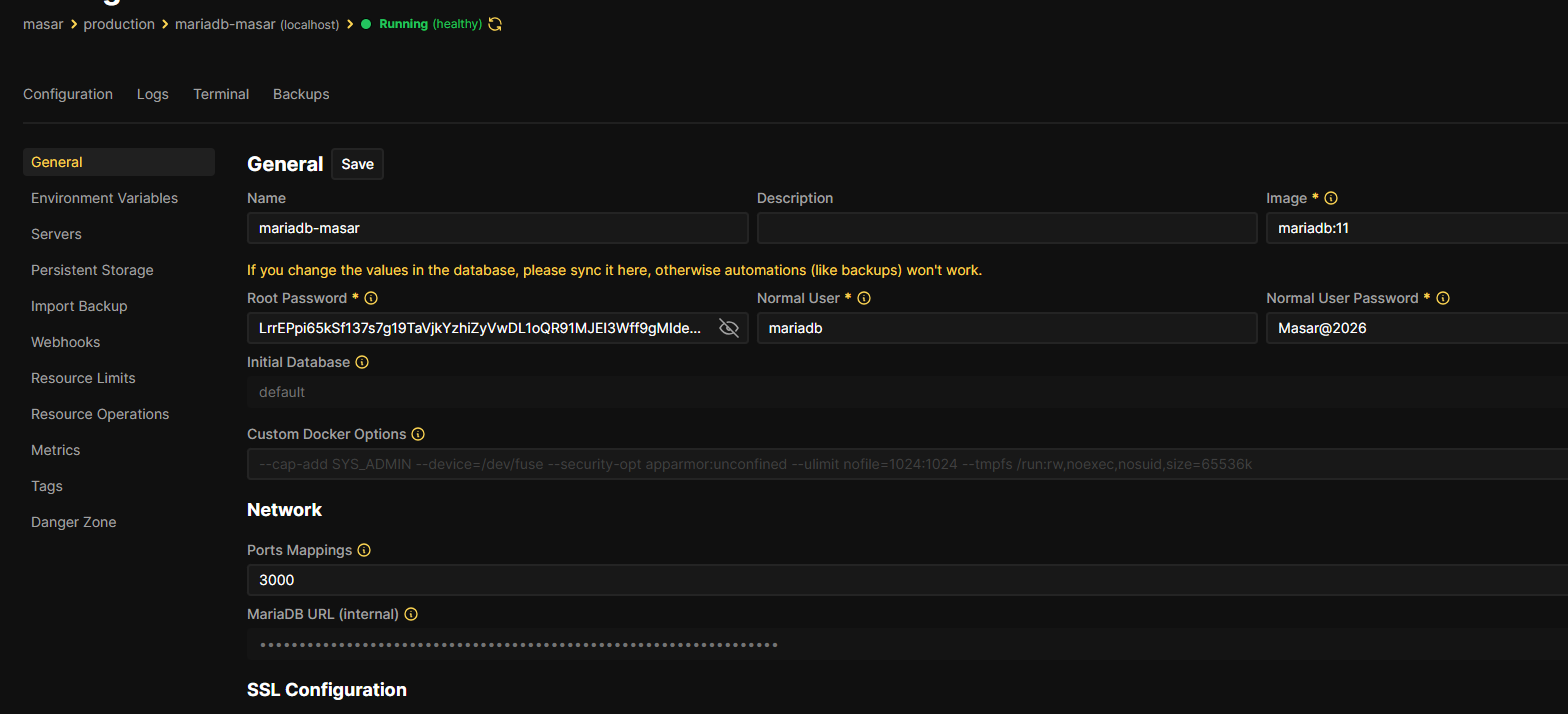Switch to the Terminal tab
The height and width of the screenshot is (714, 1568).
221,94
